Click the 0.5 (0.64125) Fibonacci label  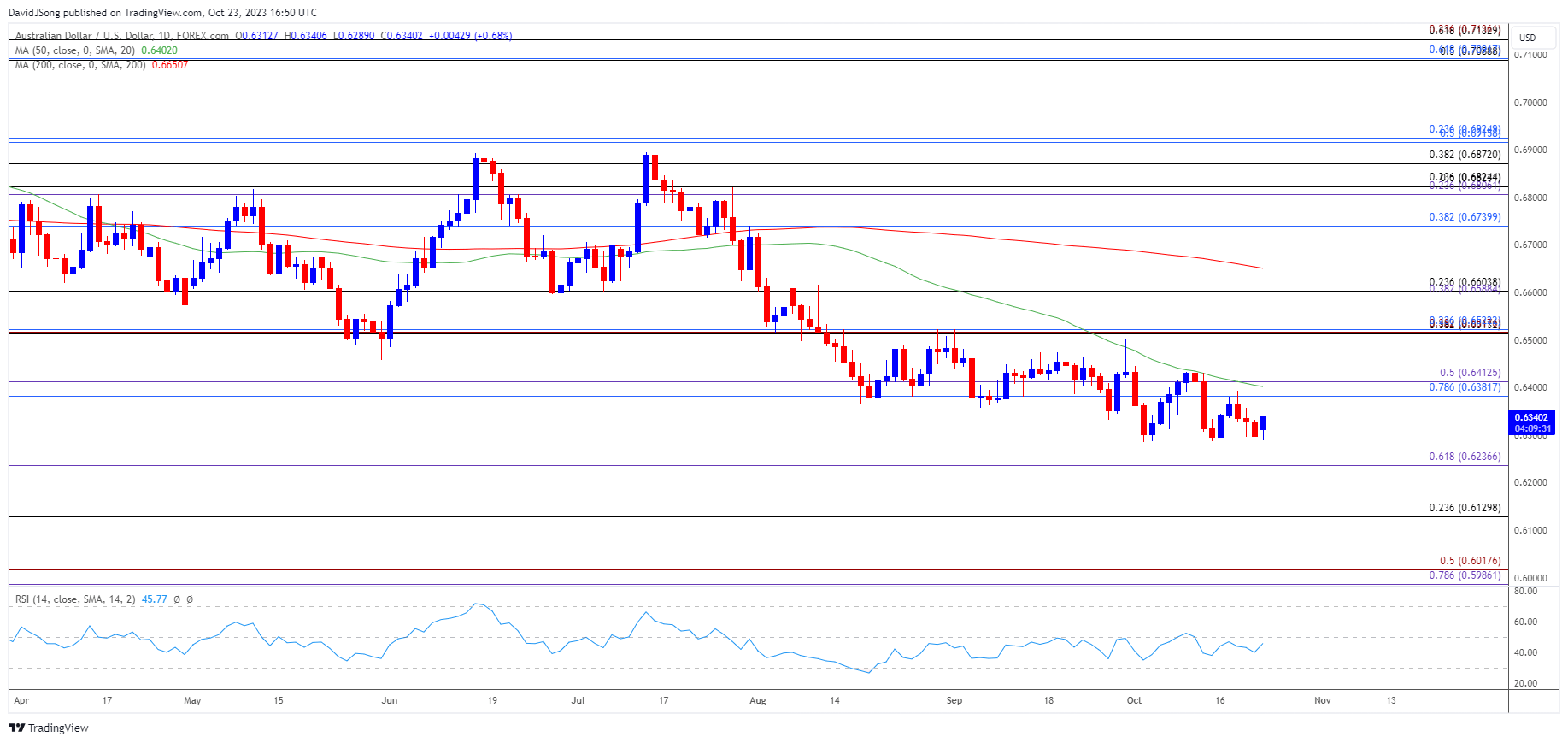point(1470,373)
